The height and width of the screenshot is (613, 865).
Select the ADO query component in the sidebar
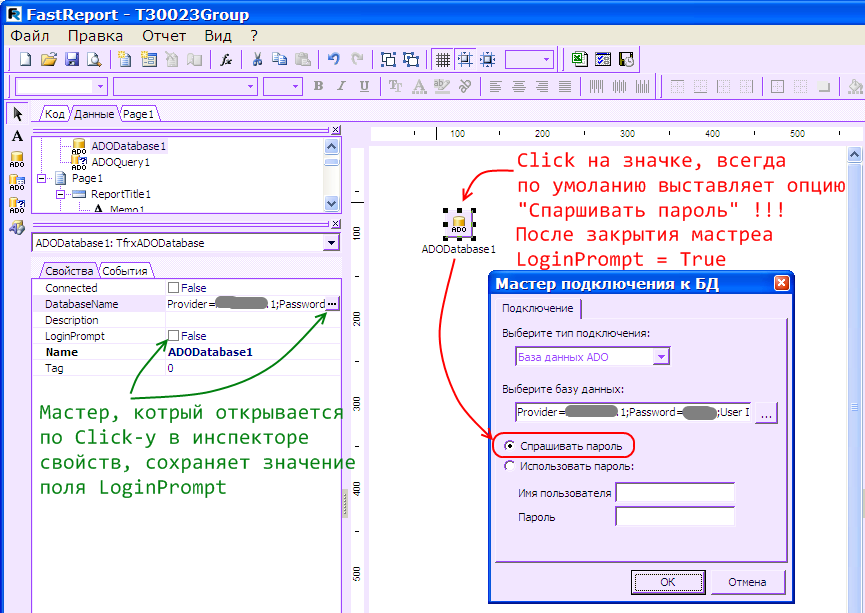pyautogui.click(x=17, y=205)
